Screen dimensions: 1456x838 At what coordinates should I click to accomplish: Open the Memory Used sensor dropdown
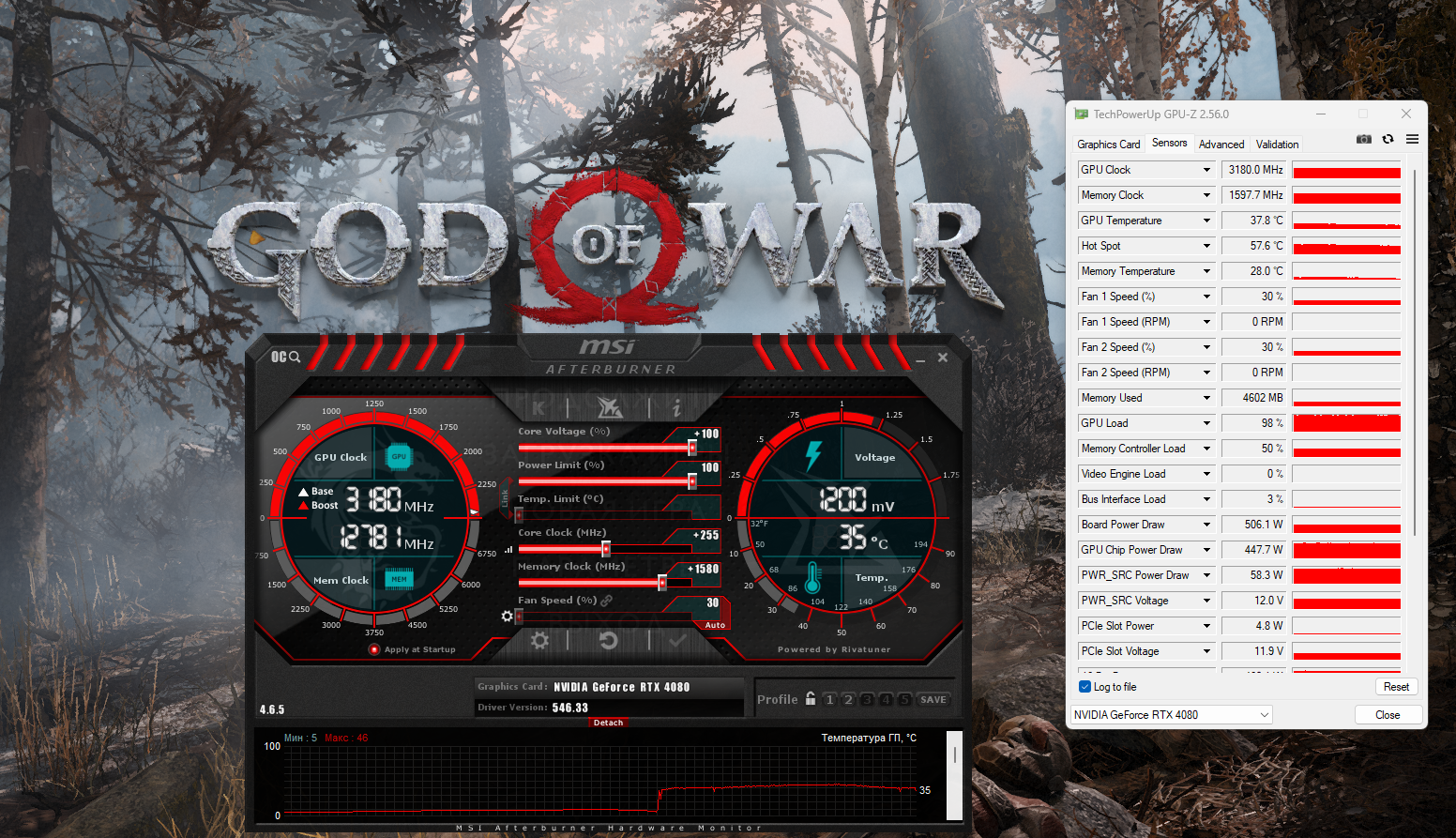pyautogui.click(x=1206, y=398)
